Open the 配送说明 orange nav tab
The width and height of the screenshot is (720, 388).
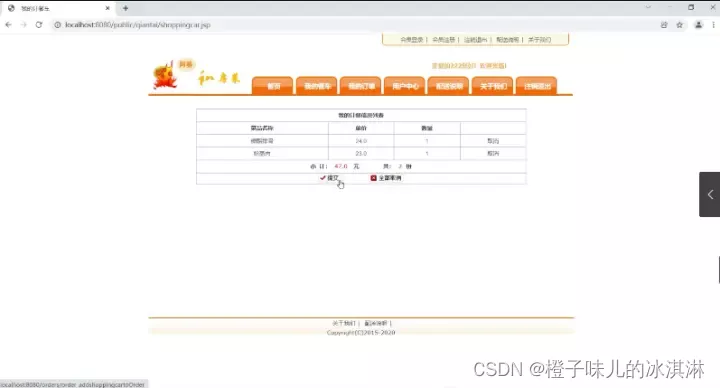[449, 86]
